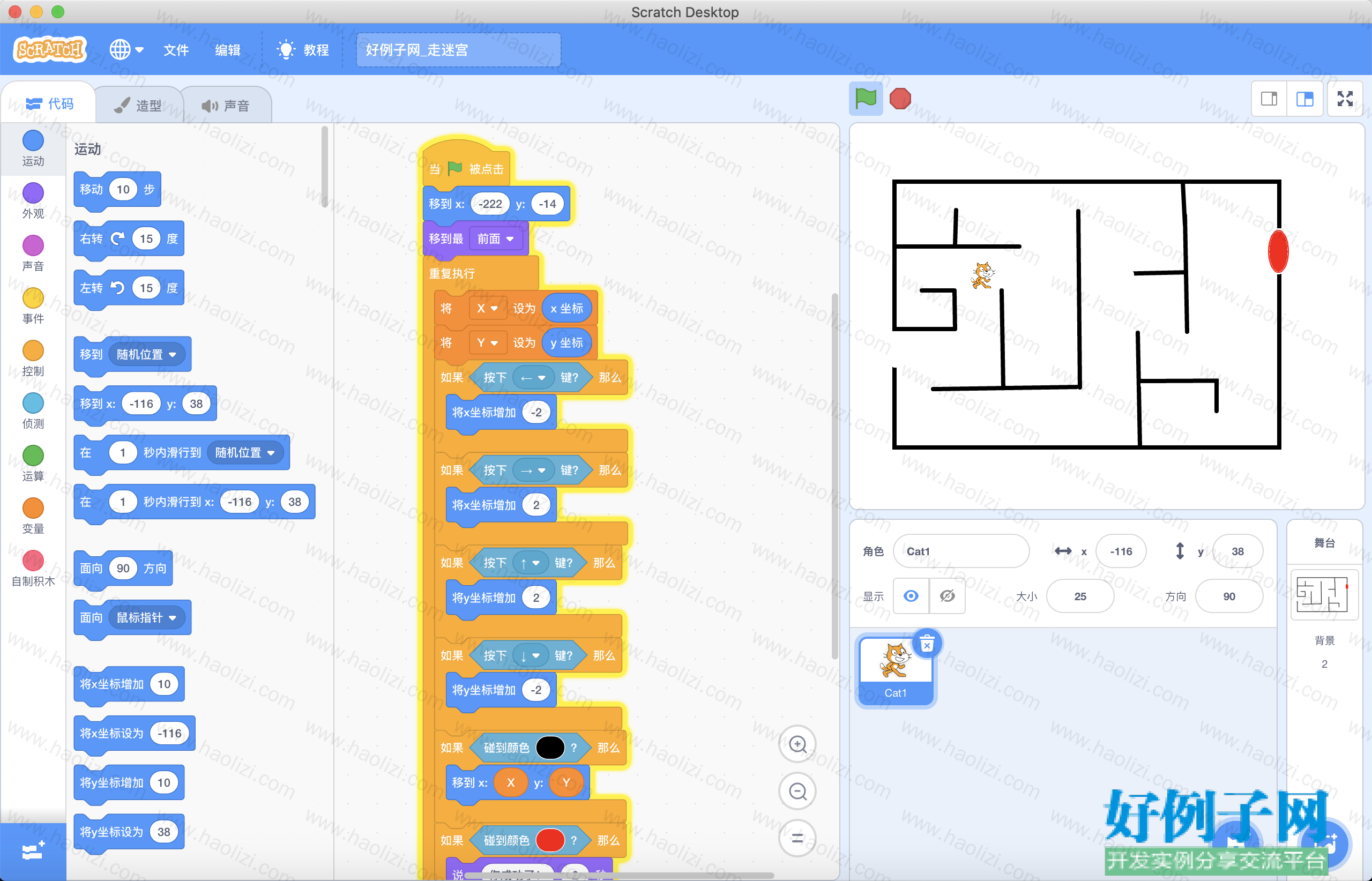Open the Scratch logo home
Image resolution: width=1372 pixels, height=881 pixels.
[50, 50]
